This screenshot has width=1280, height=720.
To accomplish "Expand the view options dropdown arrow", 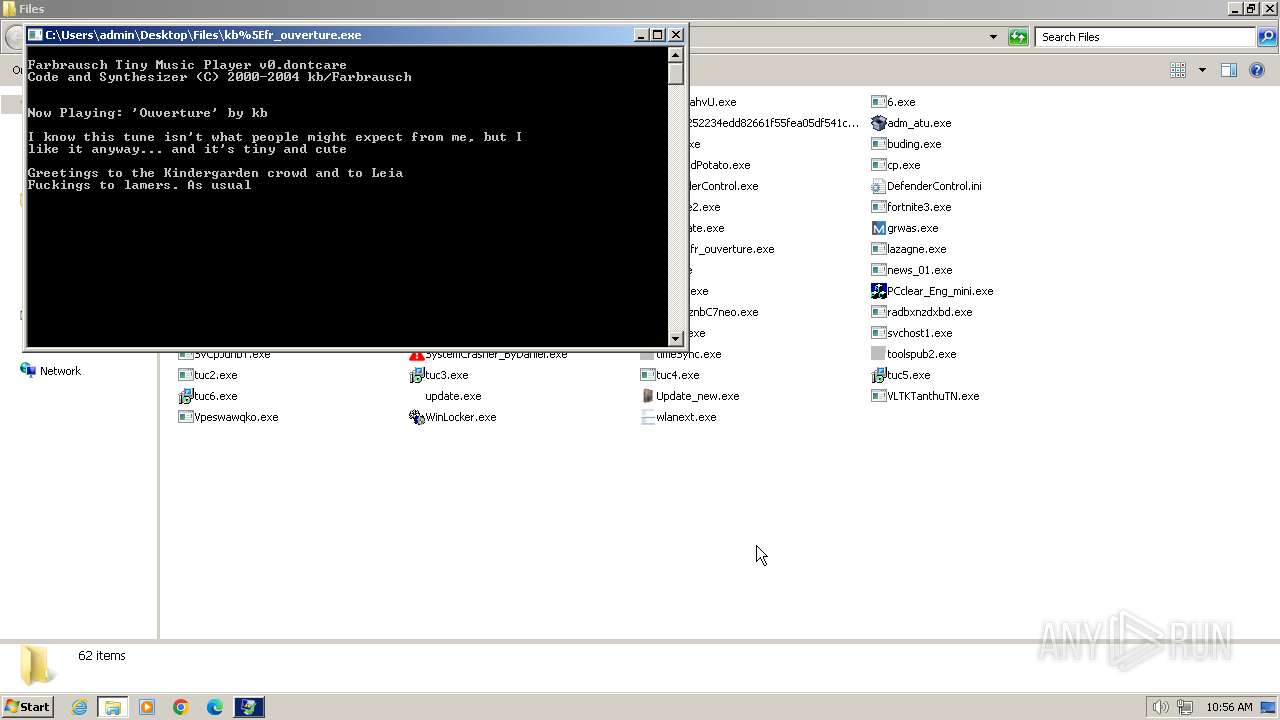I will tap(1202, 70).
